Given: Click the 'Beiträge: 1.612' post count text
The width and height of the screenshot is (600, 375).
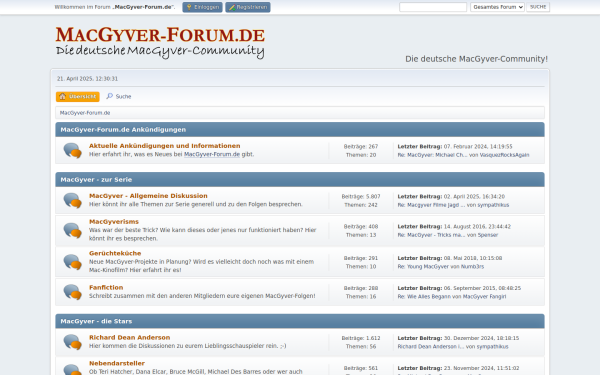Looking at the screenshot, I should pos(361,338).
